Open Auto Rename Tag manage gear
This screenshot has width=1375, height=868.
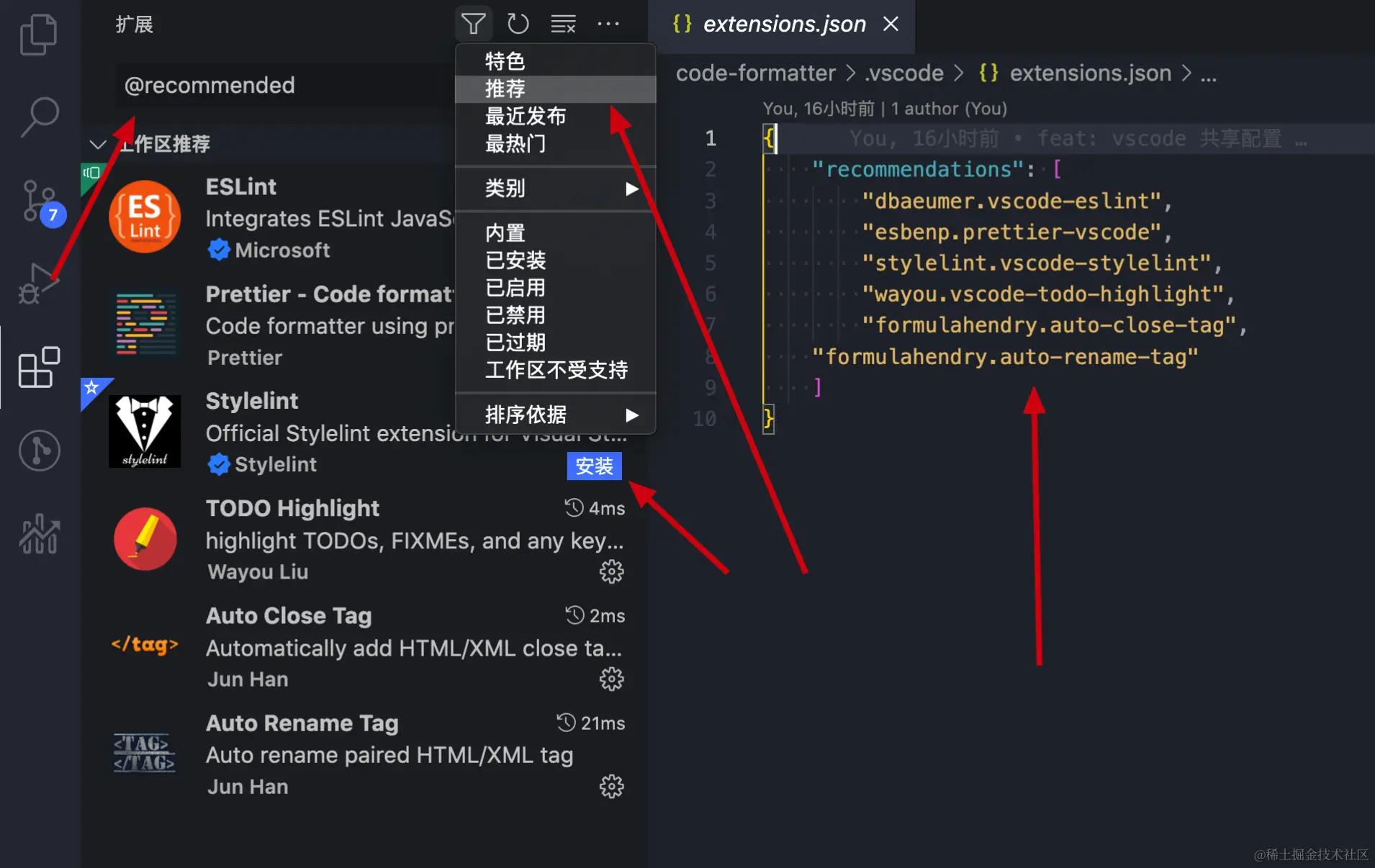[x=611, y=787]
